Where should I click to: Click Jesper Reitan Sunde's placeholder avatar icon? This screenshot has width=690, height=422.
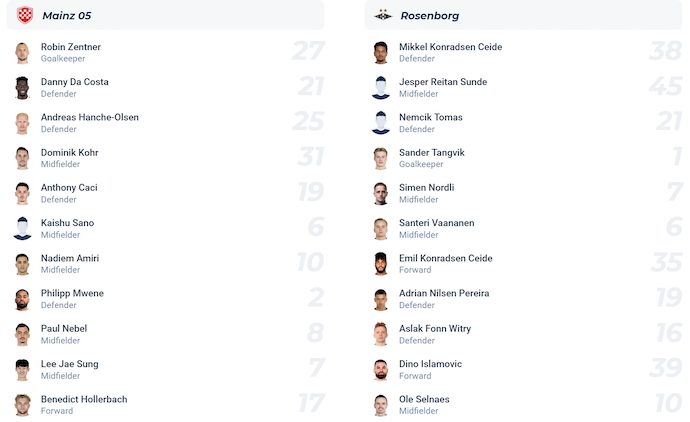tap(380, 88)
